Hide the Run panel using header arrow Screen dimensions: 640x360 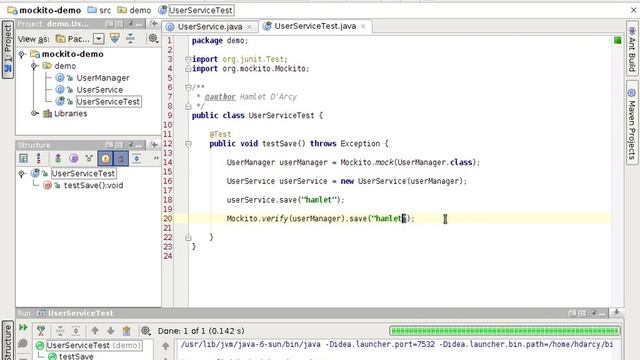click(616, 313)
